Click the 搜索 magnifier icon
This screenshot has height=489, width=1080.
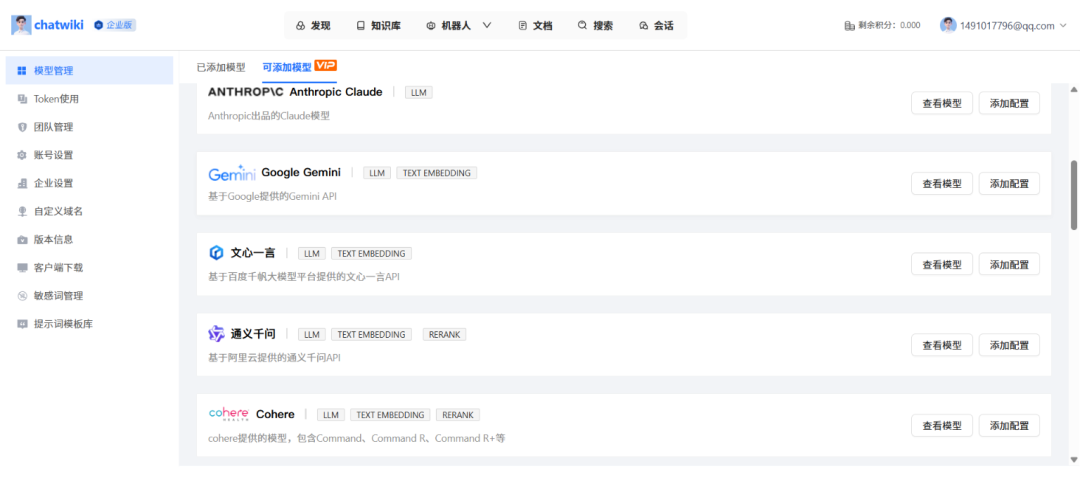pyautogui.click(x=583, y=25)
